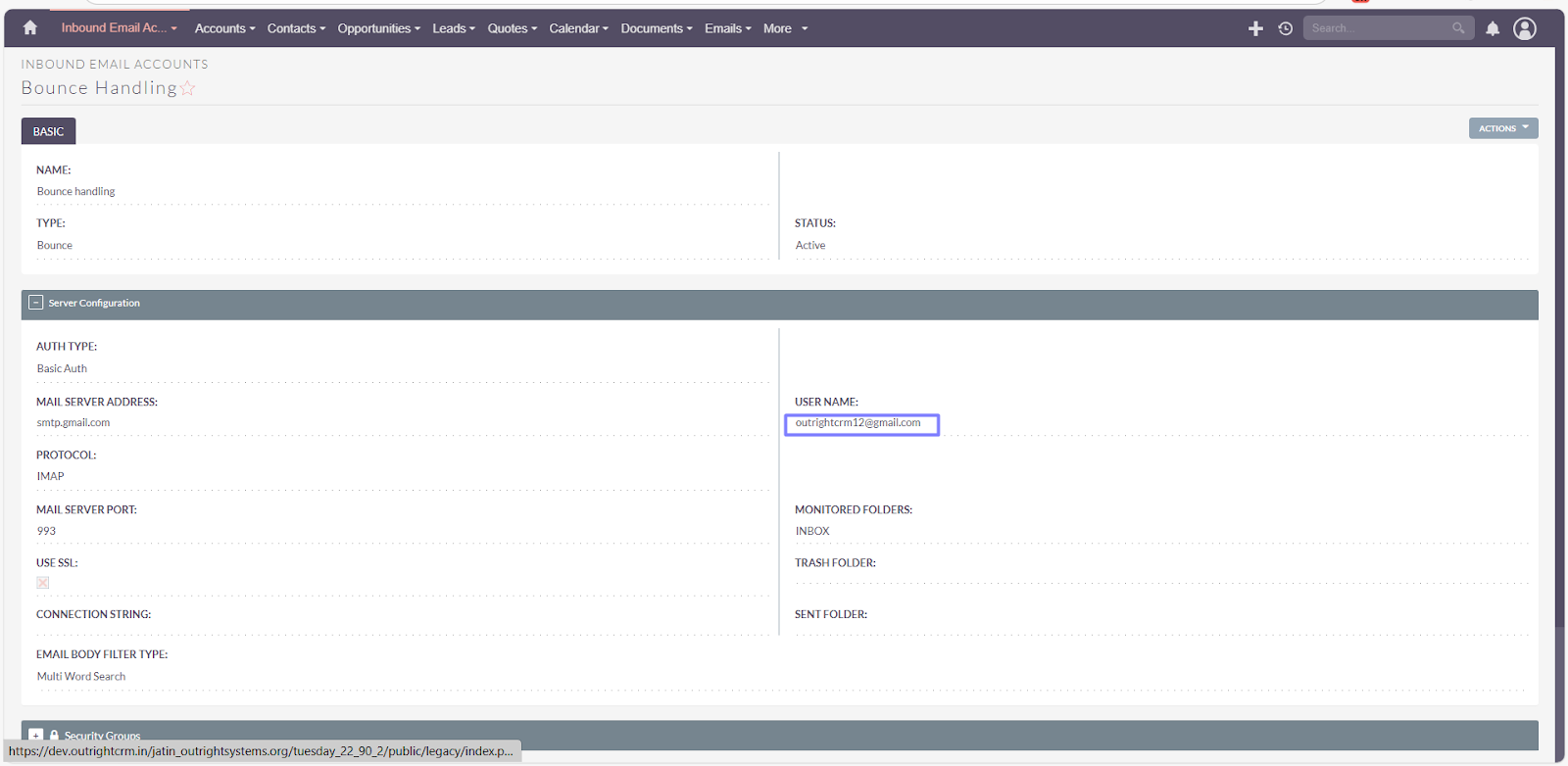Expand the More menu
This screenshot has height=766, width=1568.
(785, 28)
